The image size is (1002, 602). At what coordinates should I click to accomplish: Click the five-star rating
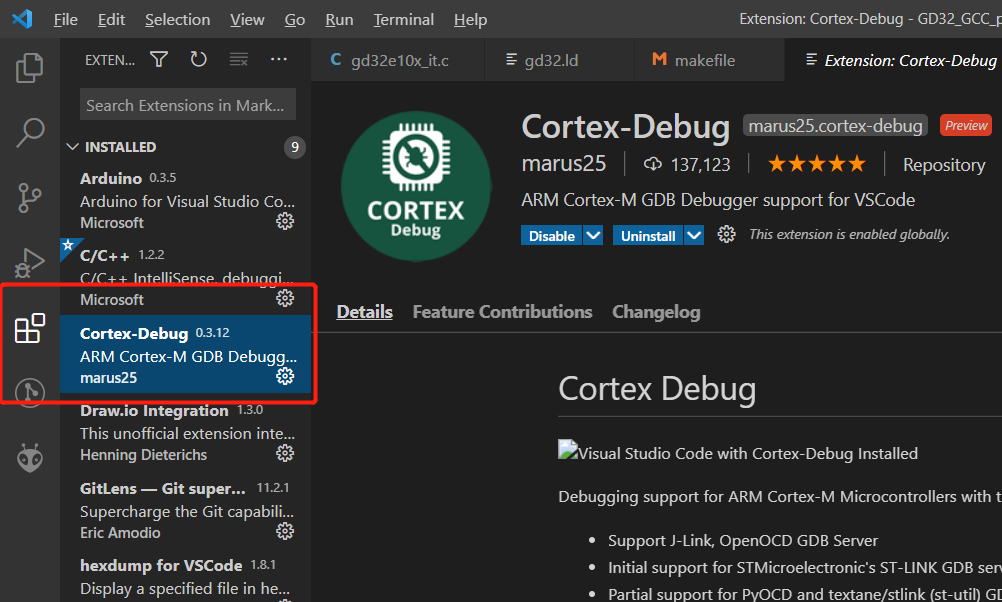click(817, 164)
